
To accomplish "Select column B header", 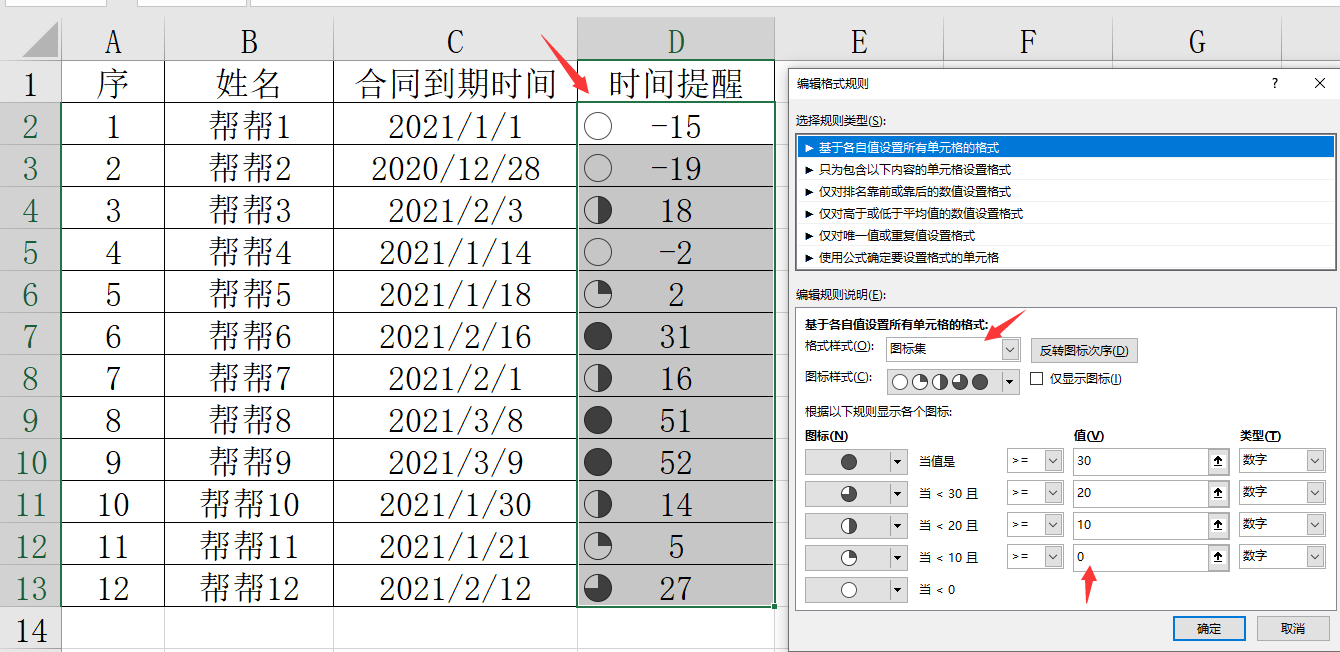I will point(249,41).
